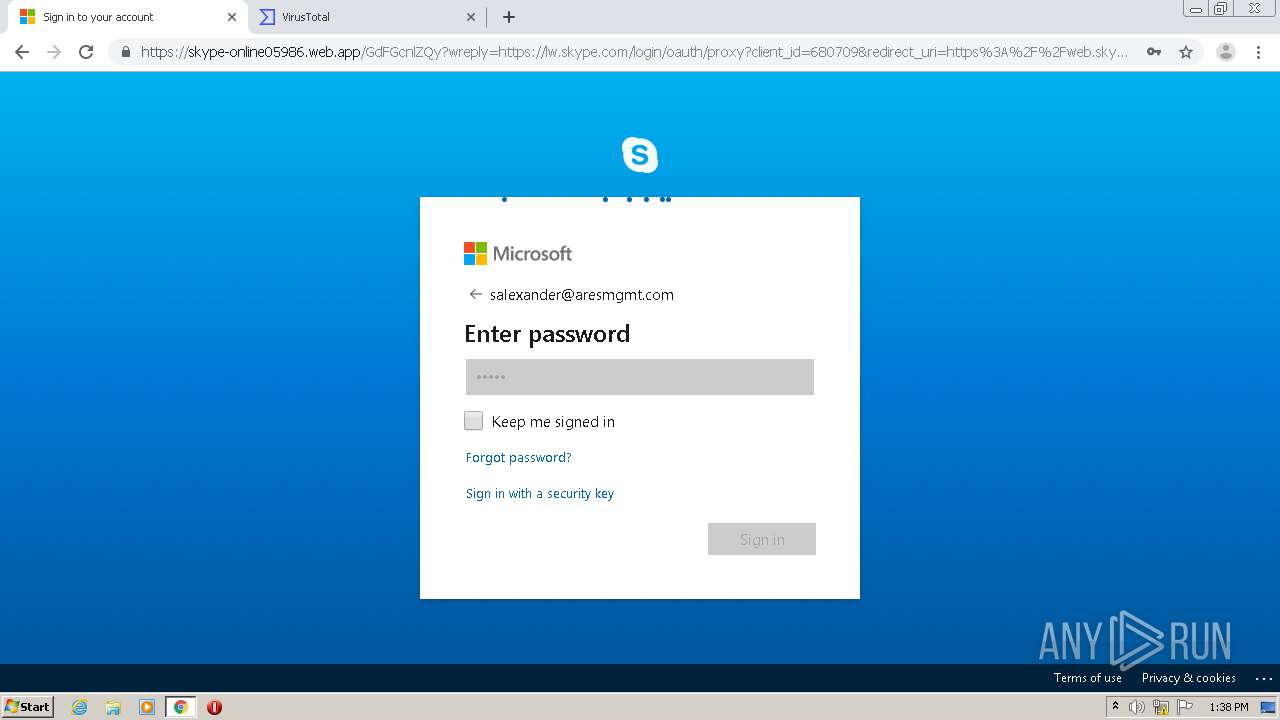Viewport: 1280px width, 720px height.
Task: Click the Skype logo at top
Action: tap(640, 155)
